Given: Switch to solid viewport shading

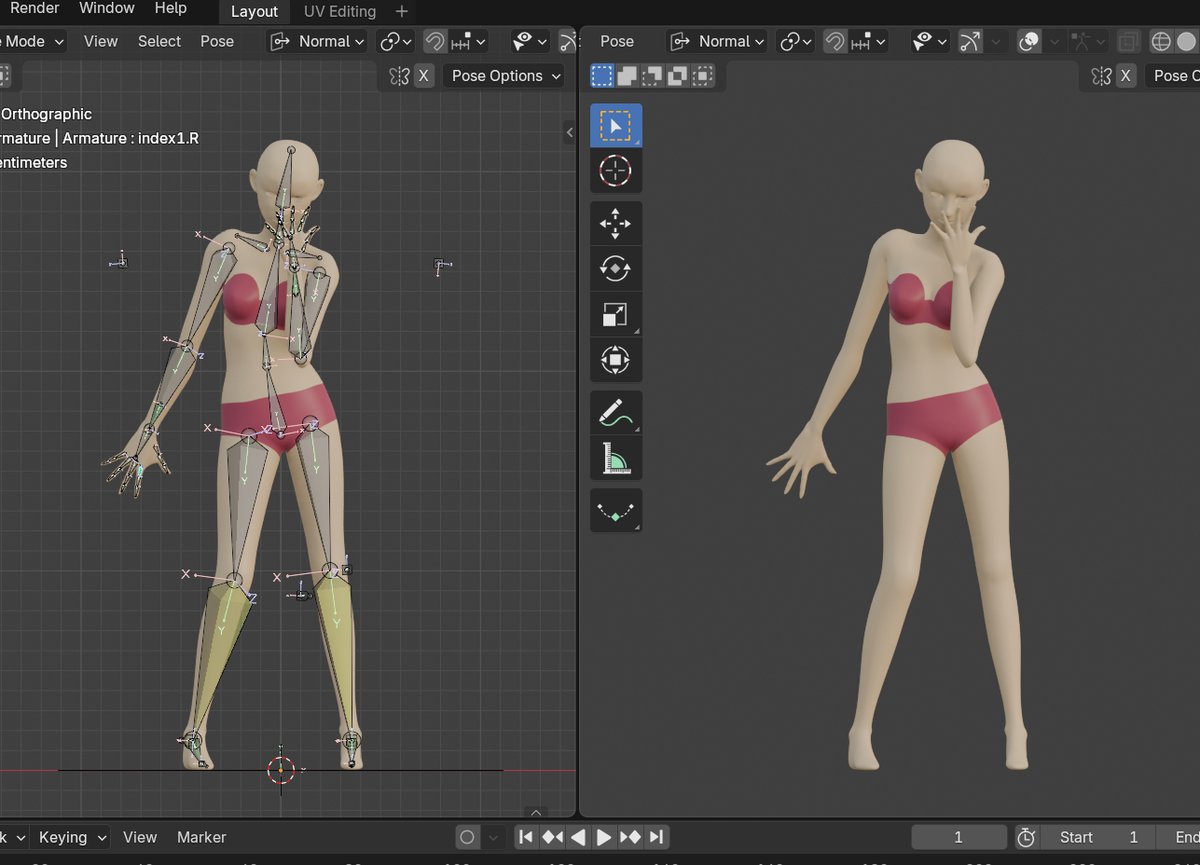Looking at the screenshot, I should [x=1186, y=42].
